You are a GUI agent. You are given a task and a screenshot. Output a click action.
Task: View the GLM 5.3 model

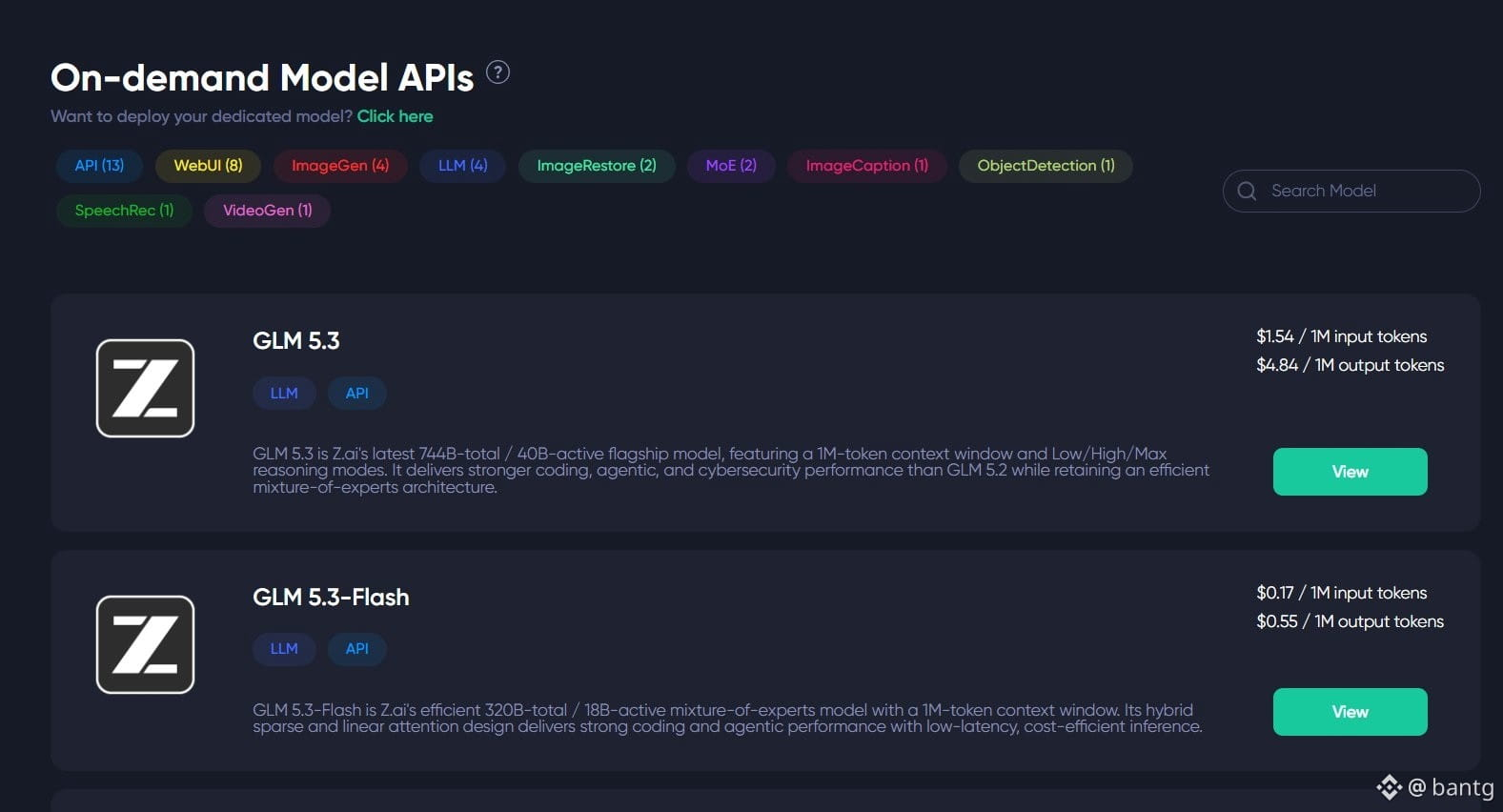pos(1350,472)
